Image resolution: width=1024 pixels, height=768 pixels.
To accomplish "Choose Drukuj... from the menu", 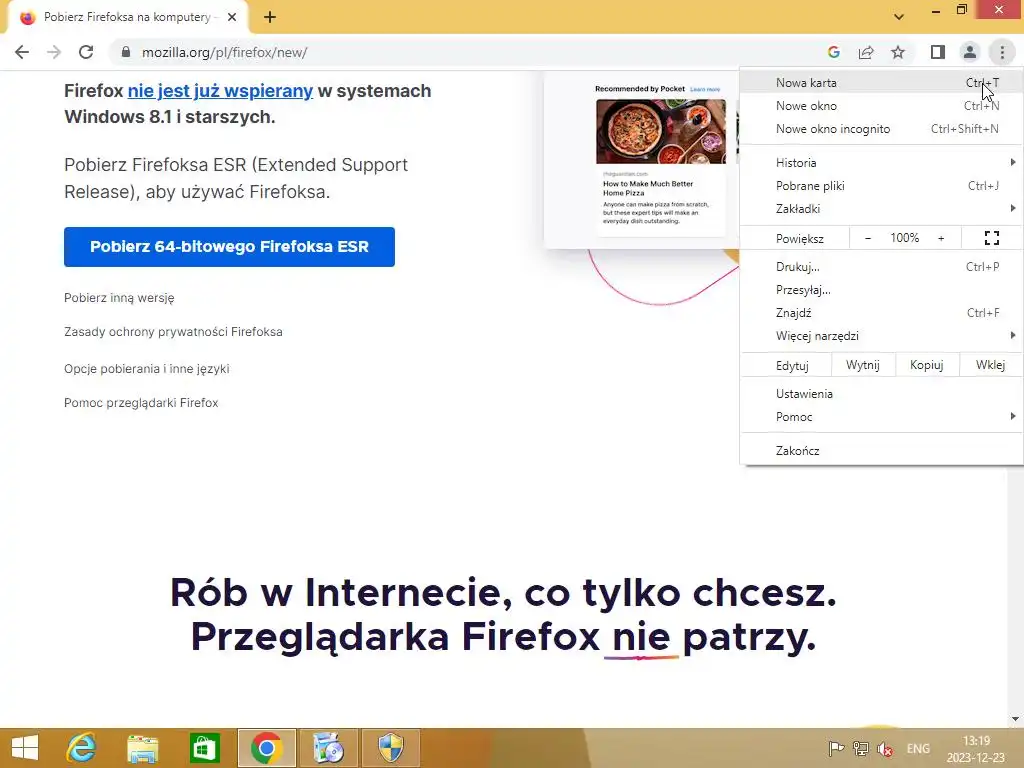I will click(882, 267).
